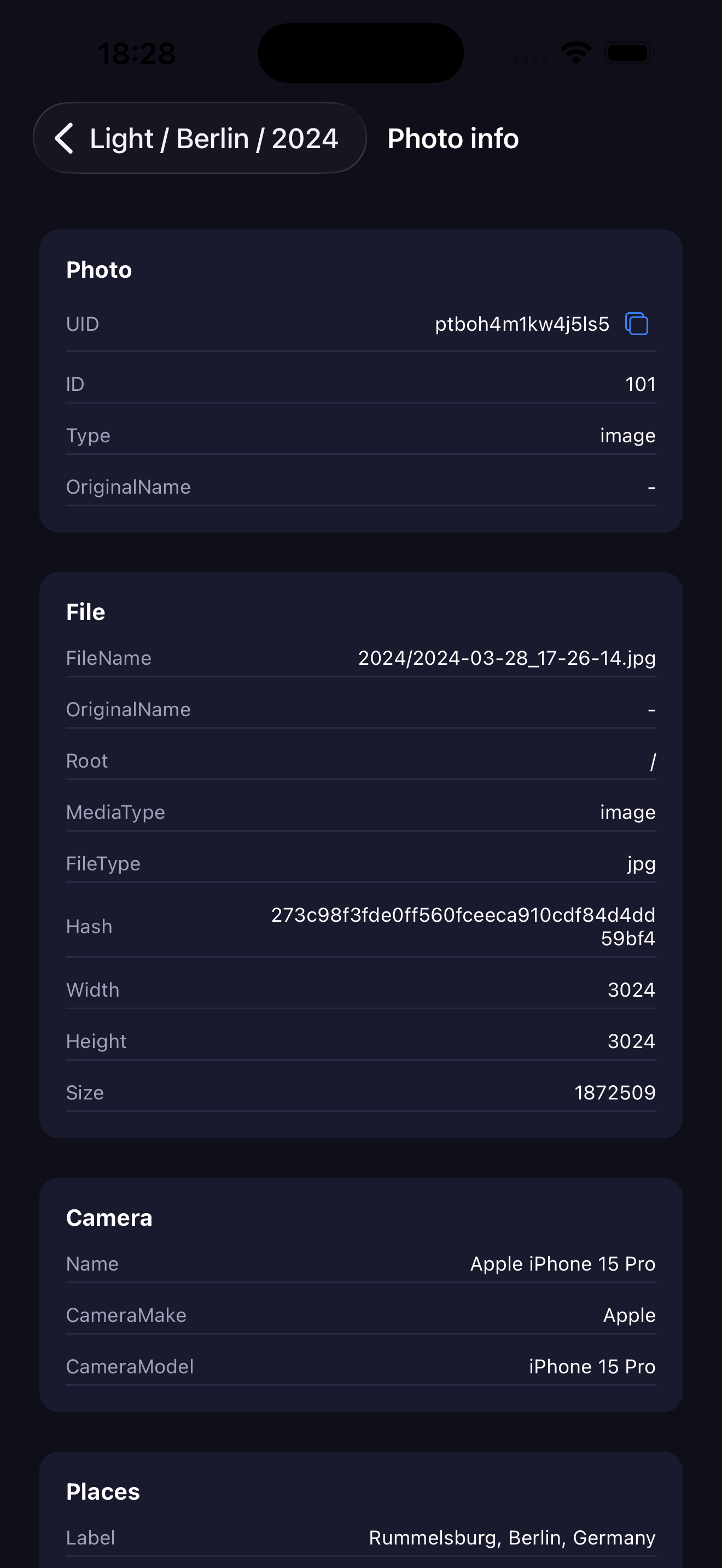The image size is (722, 1568).
Task: Tap the Width row value
Action: coord(631,990)
